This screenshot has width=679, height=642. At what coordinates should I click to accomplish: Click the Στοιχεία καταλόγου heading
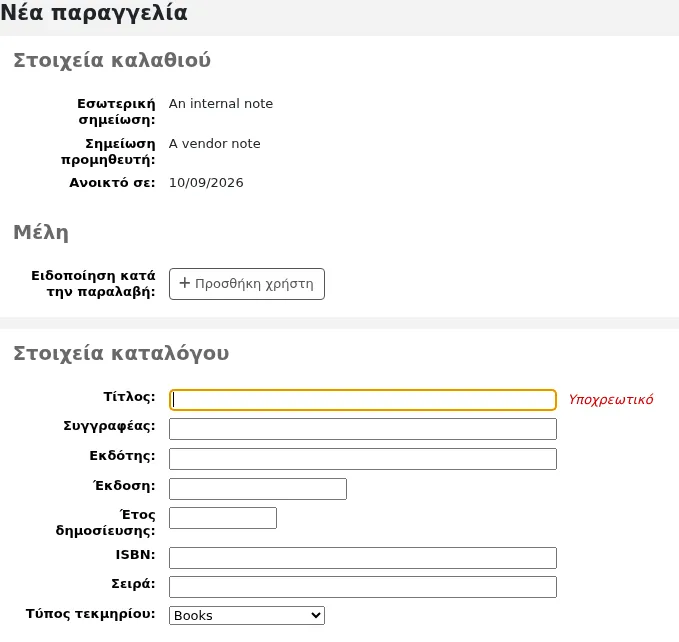pos(121,353)
